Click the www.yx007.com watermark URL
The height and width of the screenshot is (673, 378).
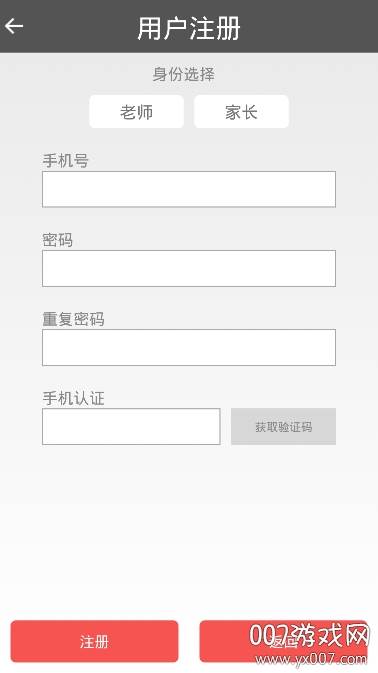pyautogui.click(x=311, y=659)
